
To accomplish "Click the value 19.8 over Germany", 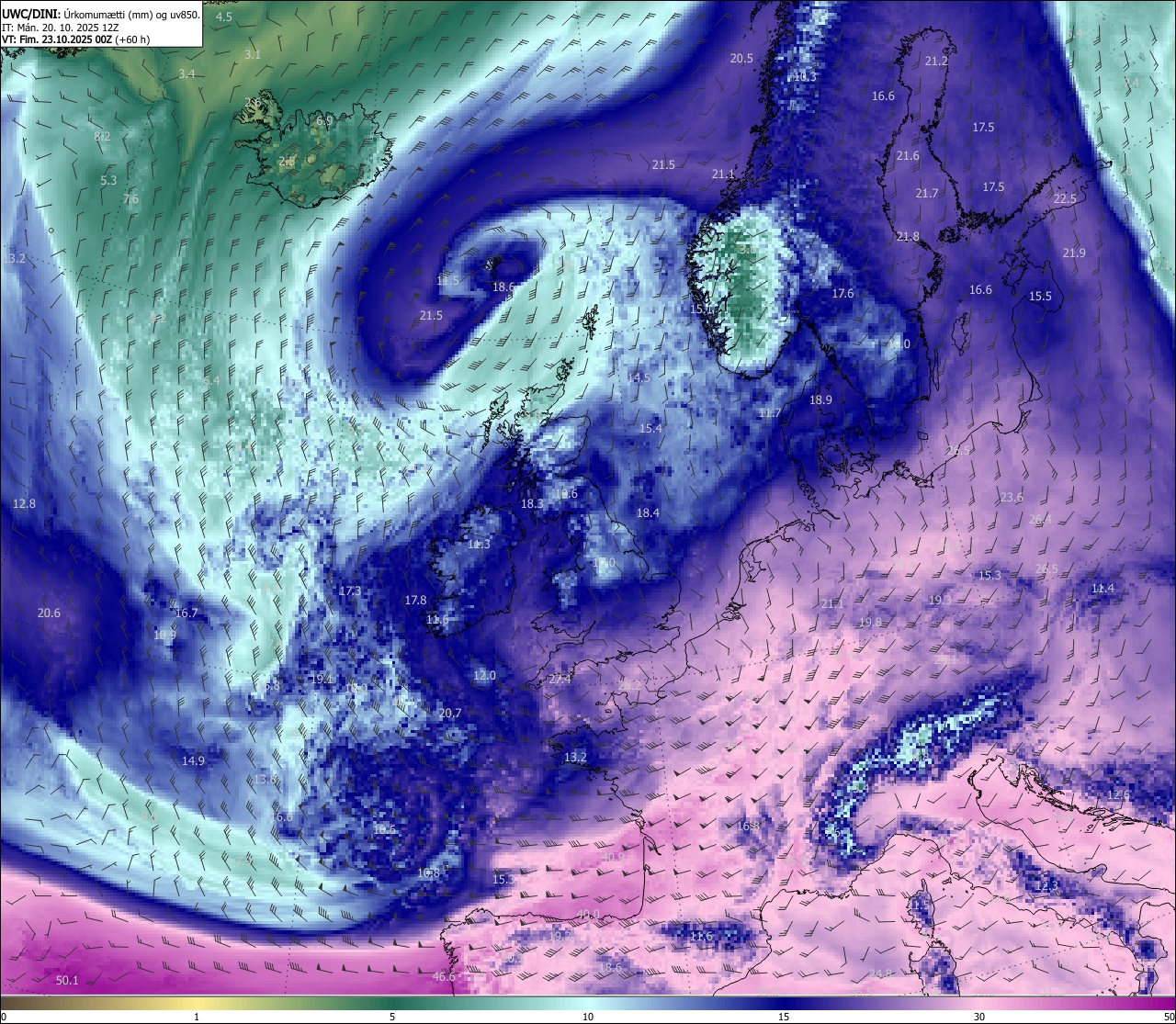I will 870,623.
